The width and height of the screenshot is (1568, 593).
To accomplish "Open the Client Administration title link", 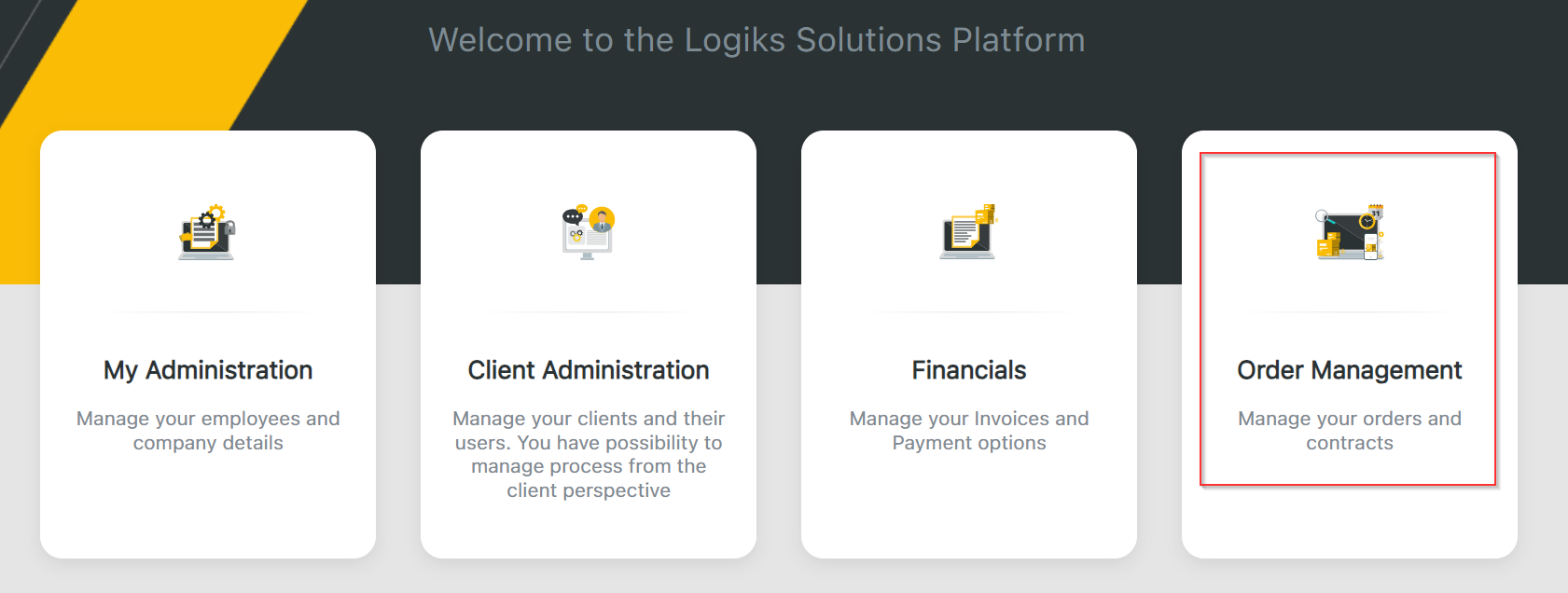I will click(589, 370).
